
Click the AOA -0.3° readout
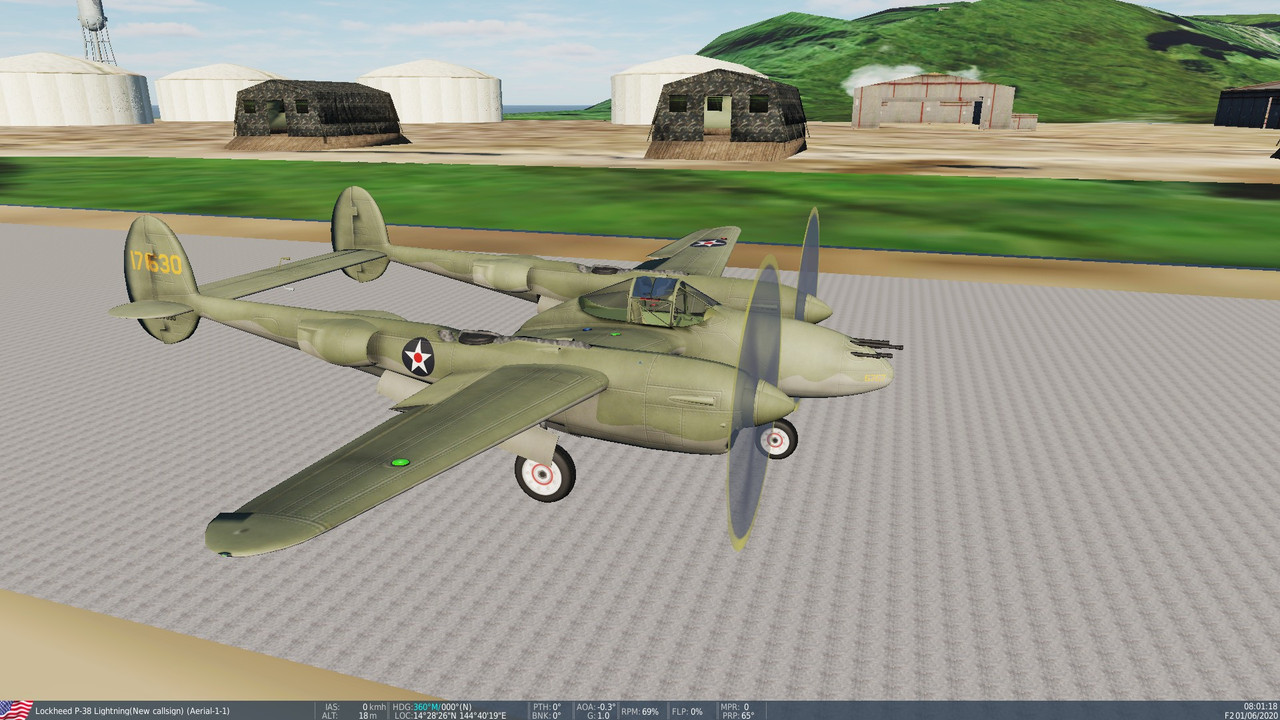[596, 706]
